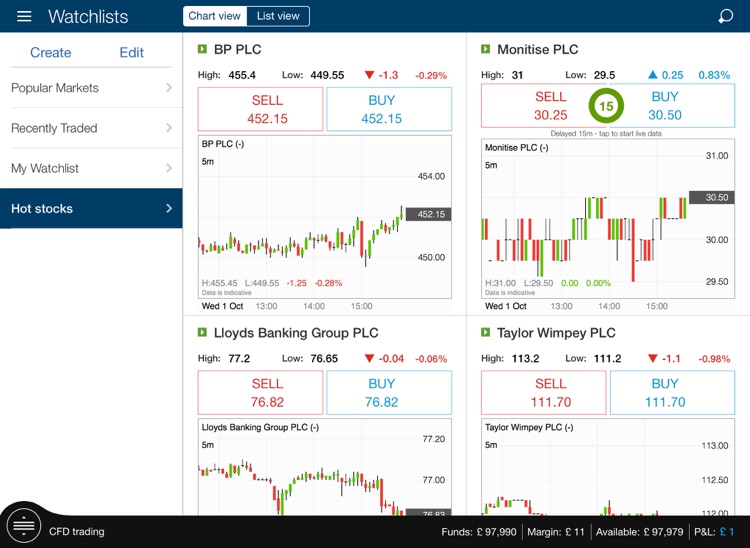The height and width of the screenshot is (548, 750).
Task: Tap the Available £ 97,979 status entry
Action: pyautogui.click(x=640, y=532)
